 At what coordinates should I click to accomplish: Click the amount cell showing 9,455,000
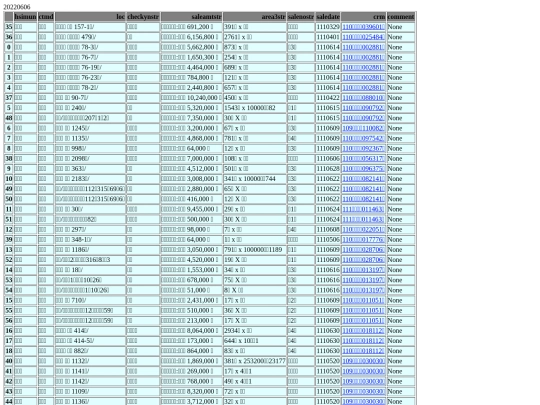(x=191, y=209)
